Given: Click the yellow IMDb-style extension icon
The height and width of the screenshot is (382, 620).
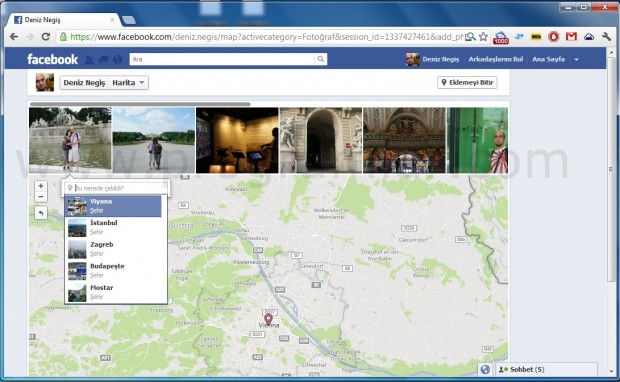Looking at the screenshot, I should [x=536, y=37].
